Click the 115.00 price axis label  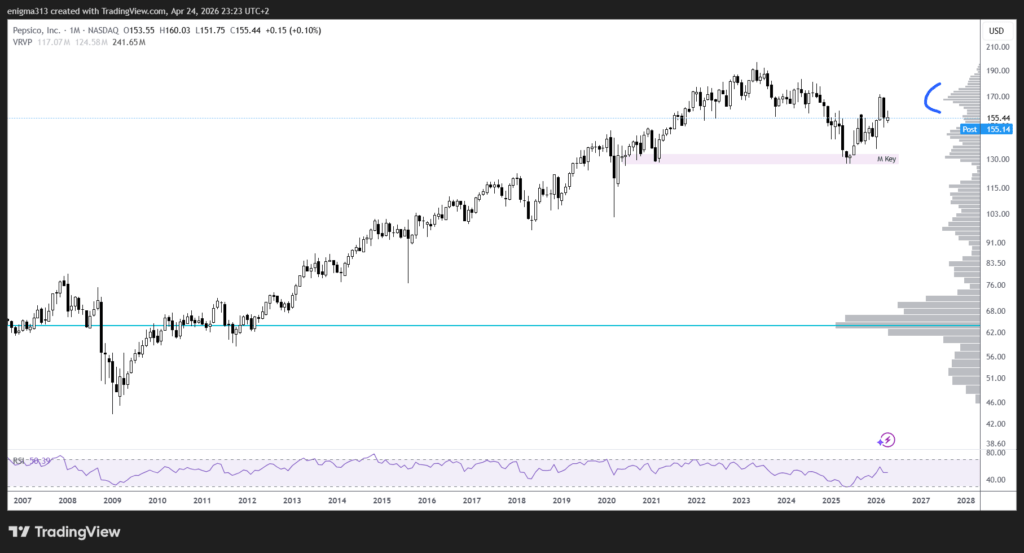click(998, 188)
